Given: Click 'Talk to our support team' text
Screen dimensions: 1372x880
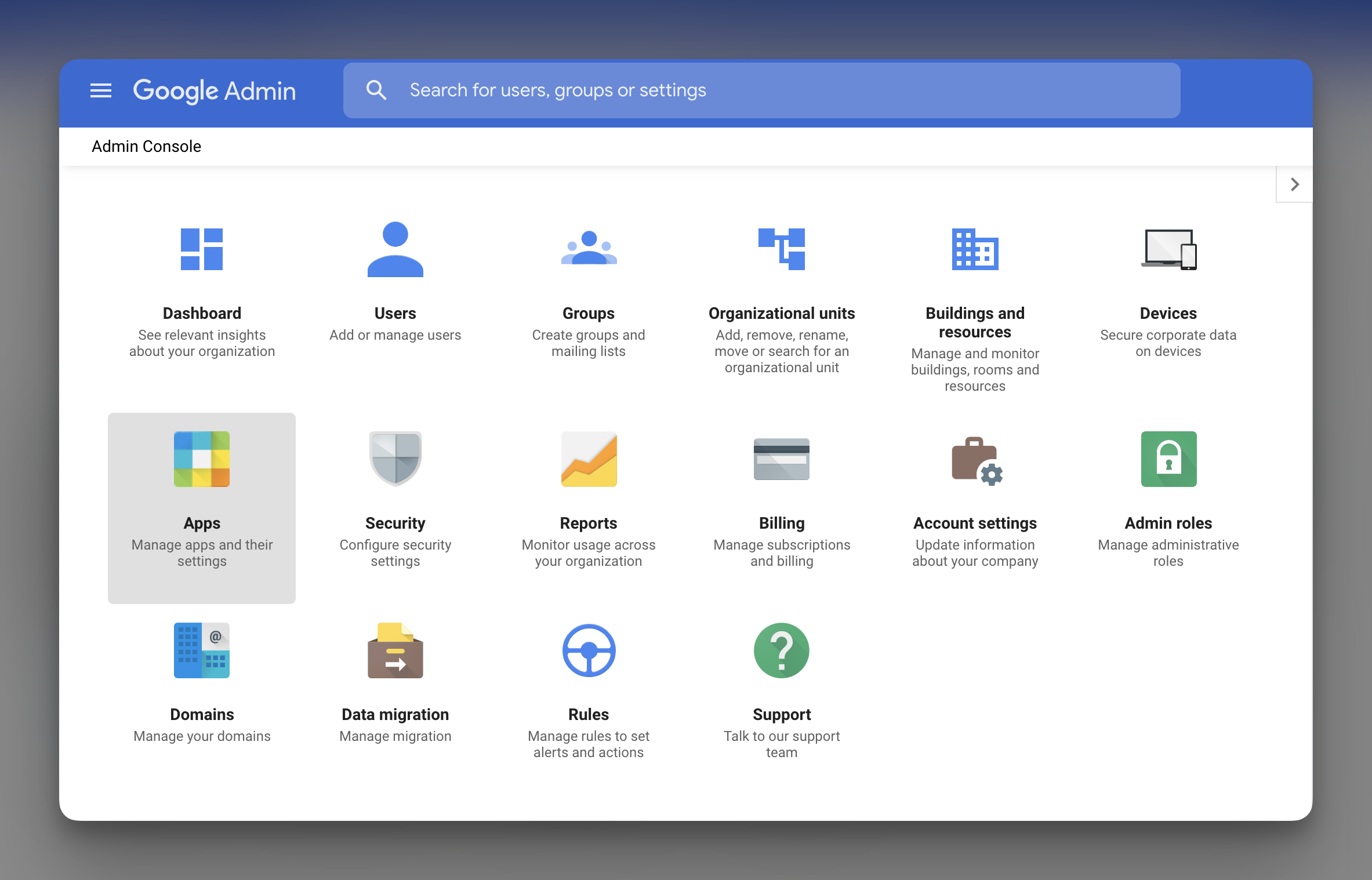Looking at the screenshot, I should point(782,744).
